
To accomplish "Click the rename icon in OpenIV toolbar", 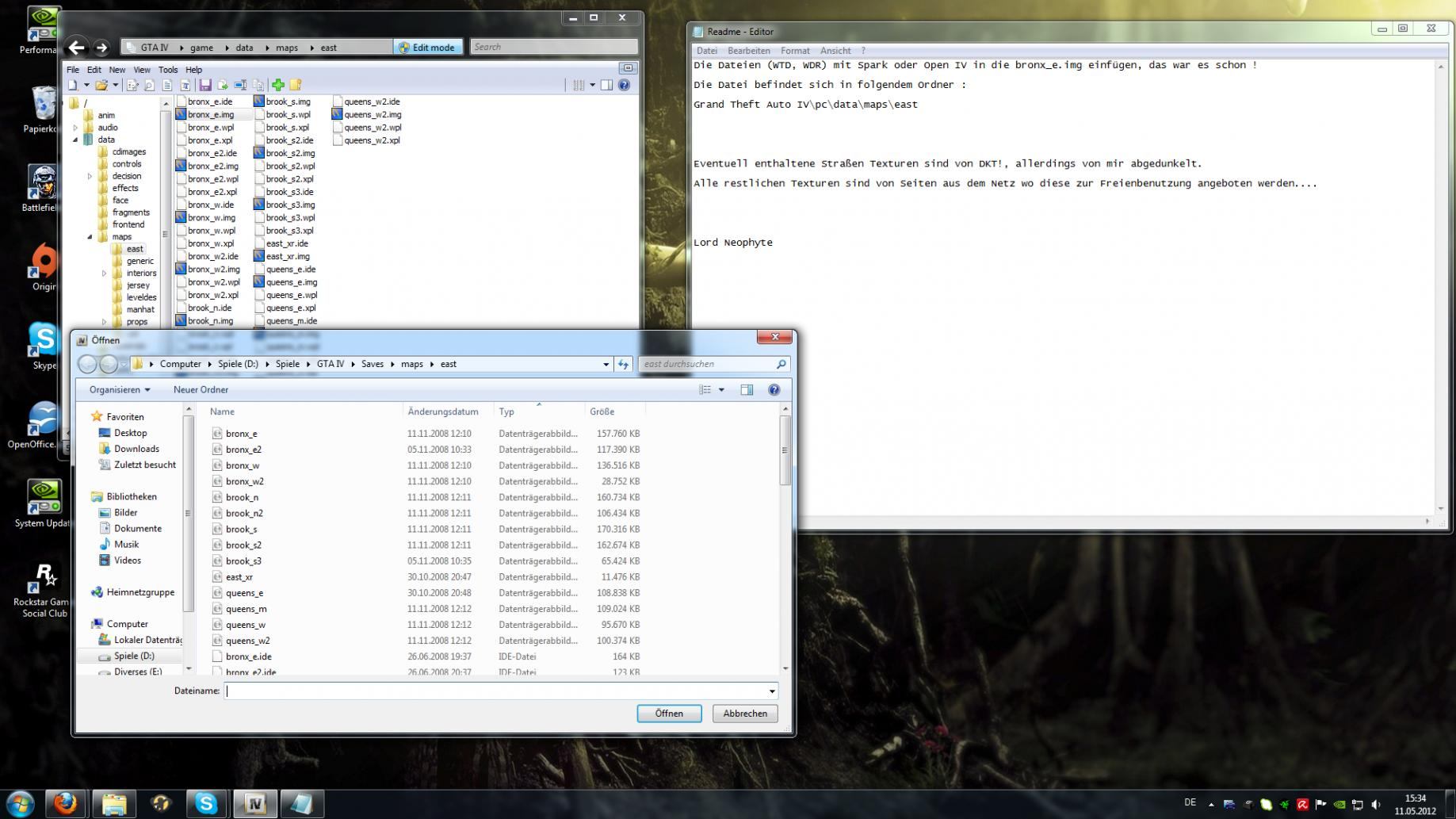I will pos(240,85).
